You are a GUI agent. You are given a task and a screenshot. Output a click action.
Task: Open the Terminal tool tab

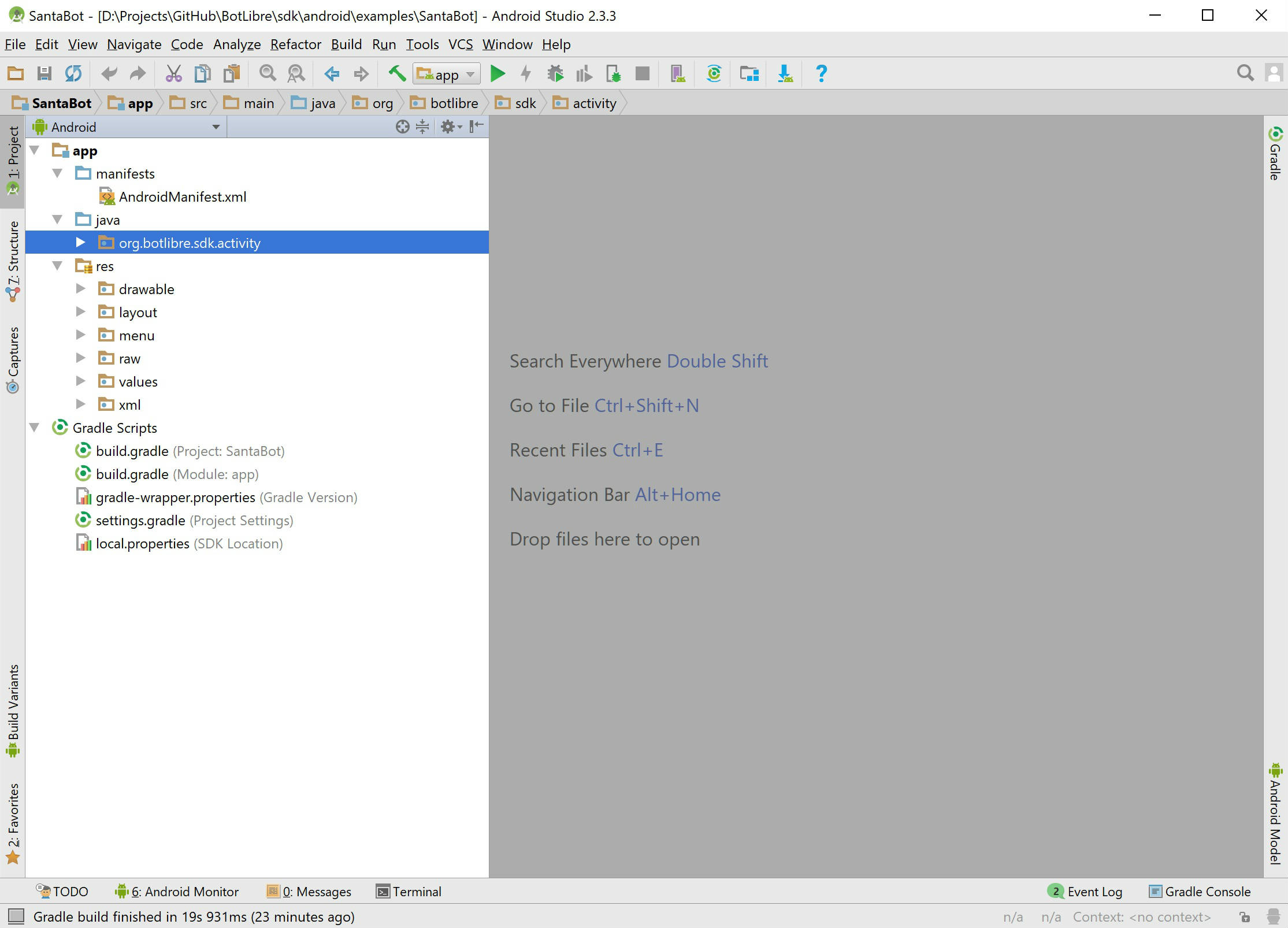pos(408,892)
